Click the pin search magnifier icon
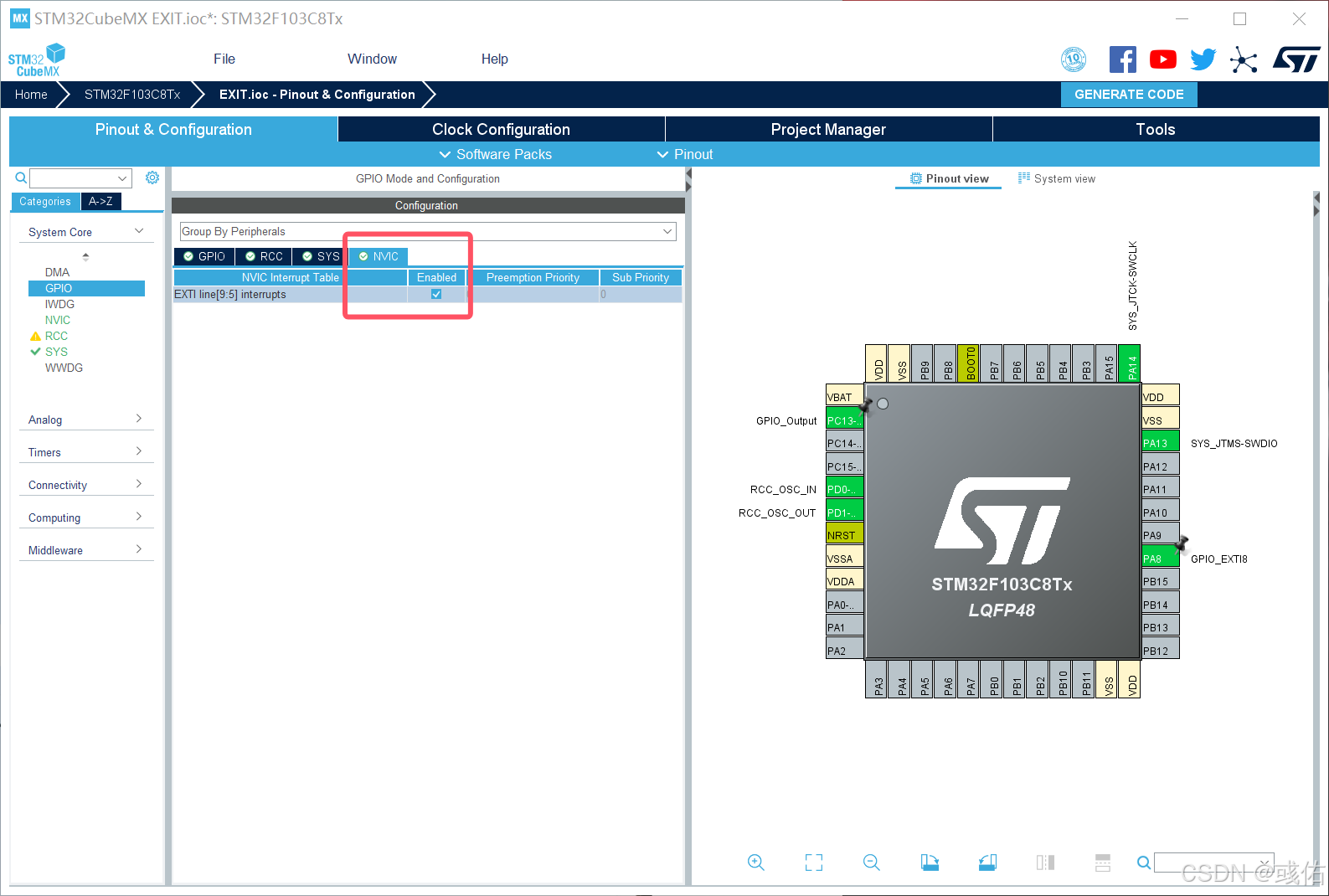This screenshot has width=1329, height=896. 1143,863
